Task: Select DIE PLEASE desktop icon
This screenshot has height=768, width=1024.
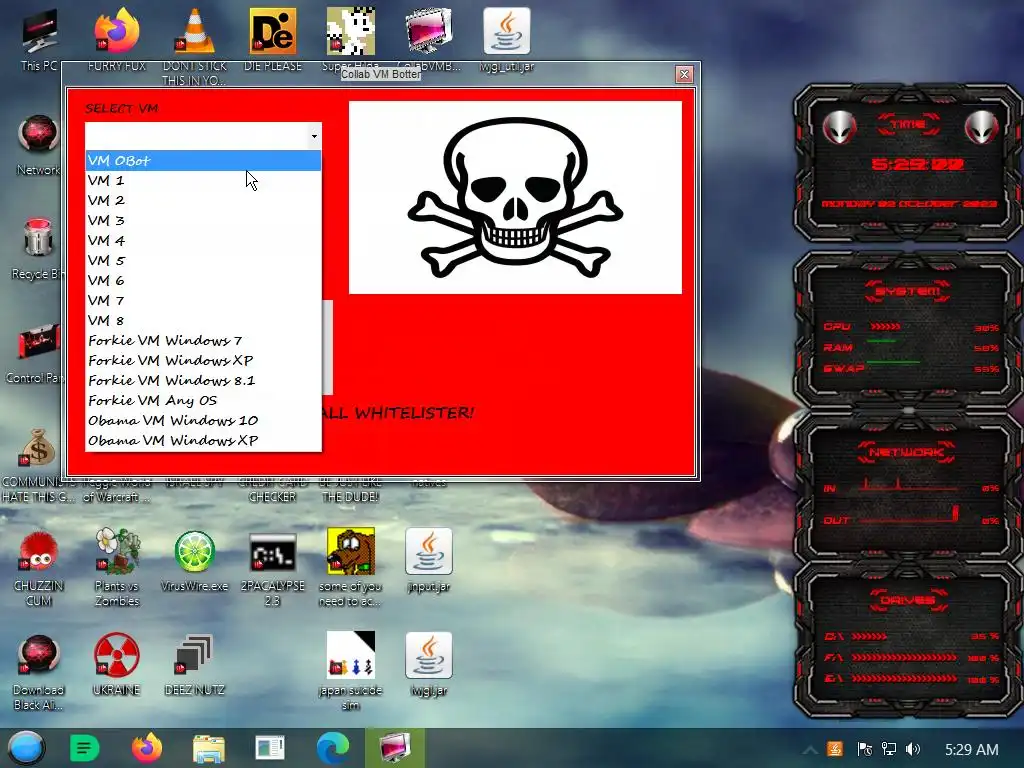Action: tap(273, 39)
